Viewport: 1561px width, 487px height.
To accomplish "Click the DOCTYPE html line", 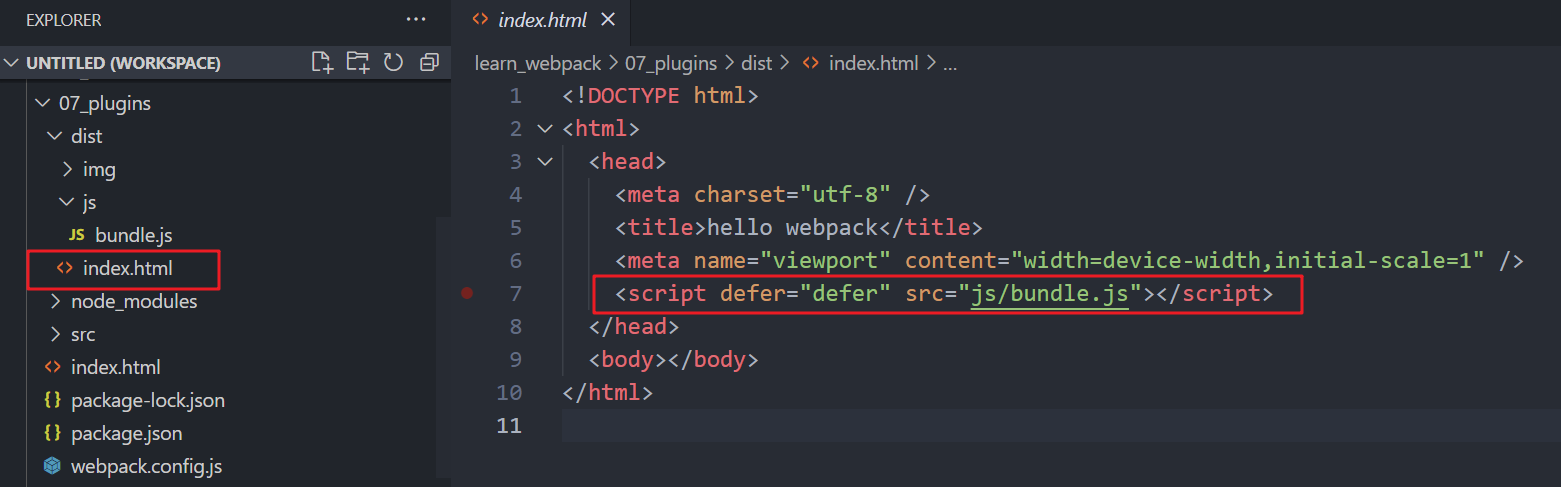I will (661, 96).
